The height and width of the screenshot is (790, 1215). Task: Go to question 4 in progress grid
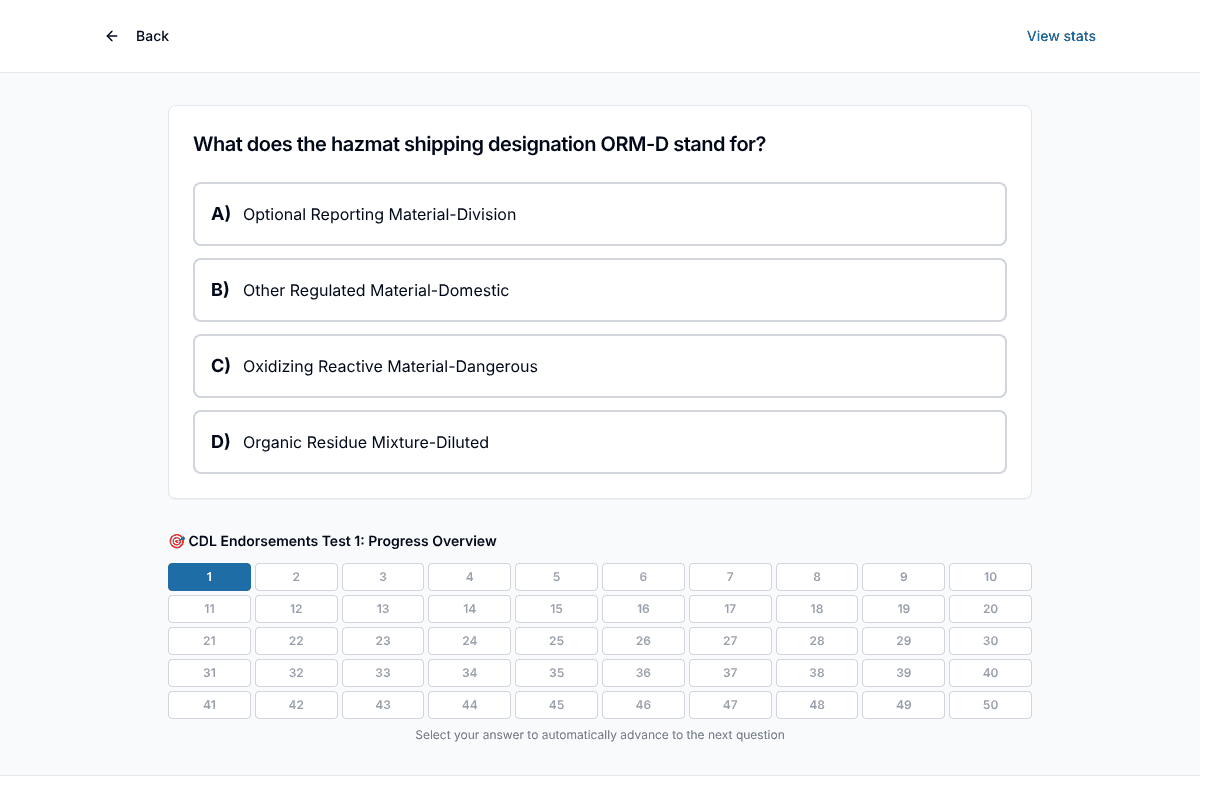470,577
